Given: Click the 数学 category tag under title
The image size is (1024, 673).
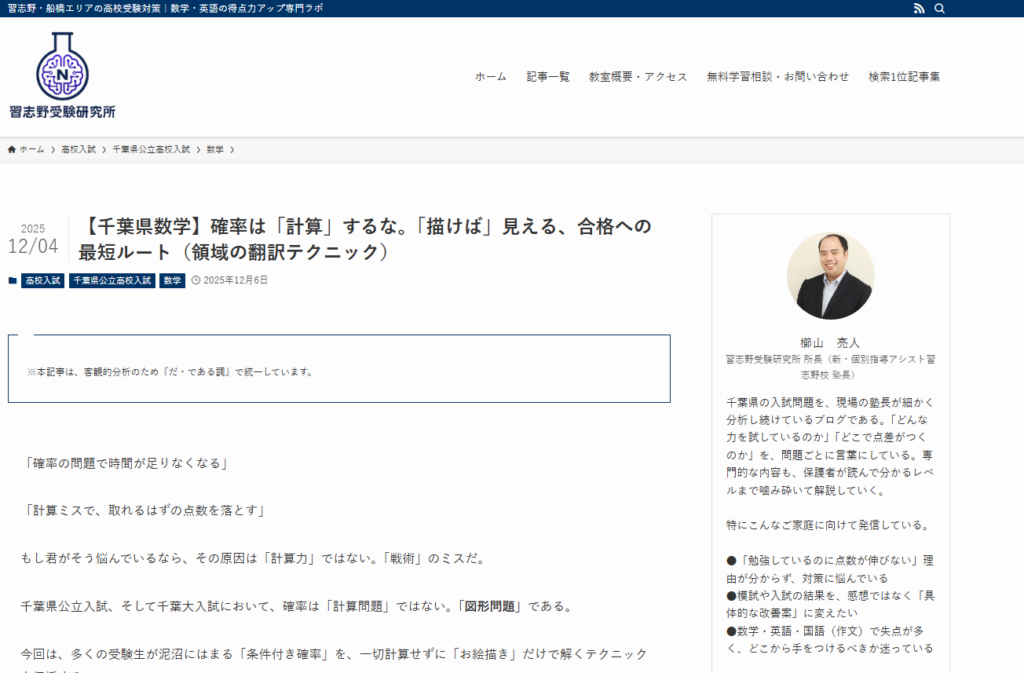Looking at the screenshot, I should point(172,281).
